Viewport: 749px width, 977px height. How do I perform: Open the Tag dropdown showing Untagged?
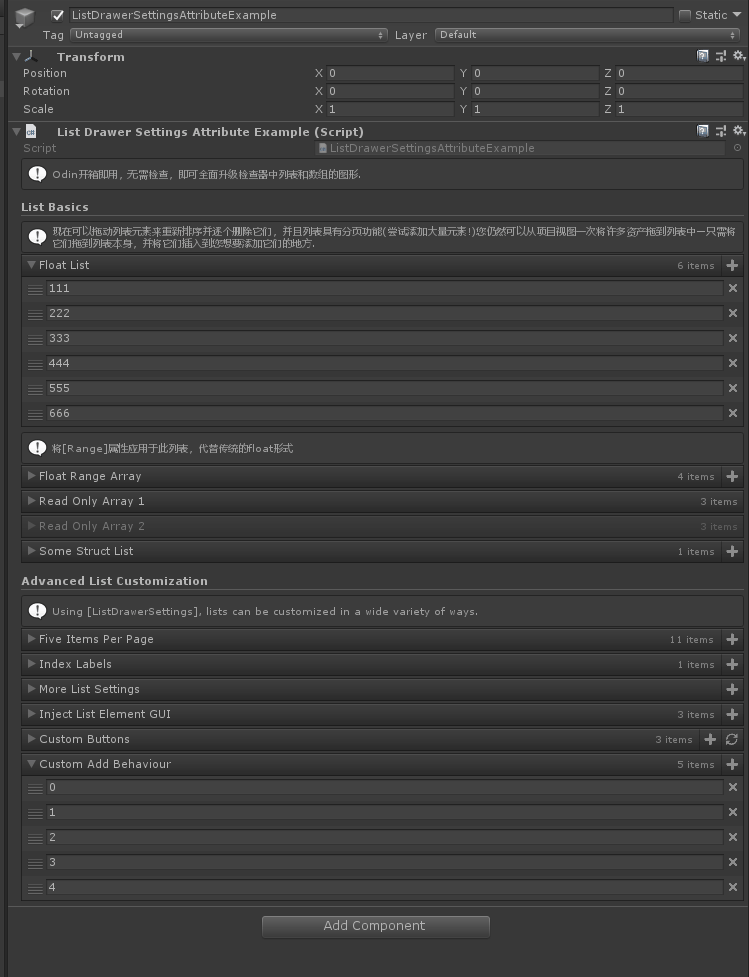click(x=228, y=35)
